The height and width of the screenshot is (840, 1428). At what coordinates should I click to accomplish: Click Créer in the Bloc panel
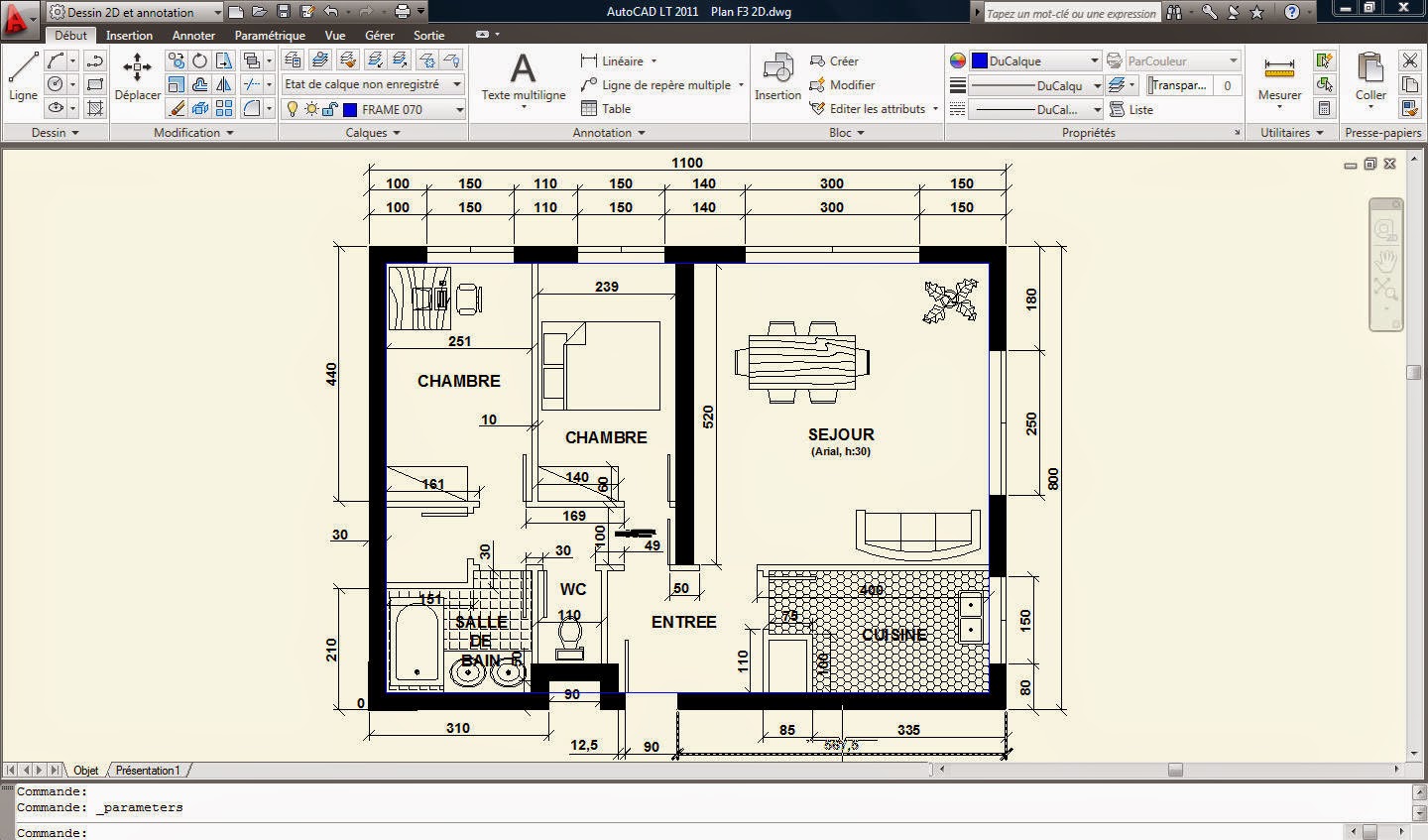click(835, 60)
